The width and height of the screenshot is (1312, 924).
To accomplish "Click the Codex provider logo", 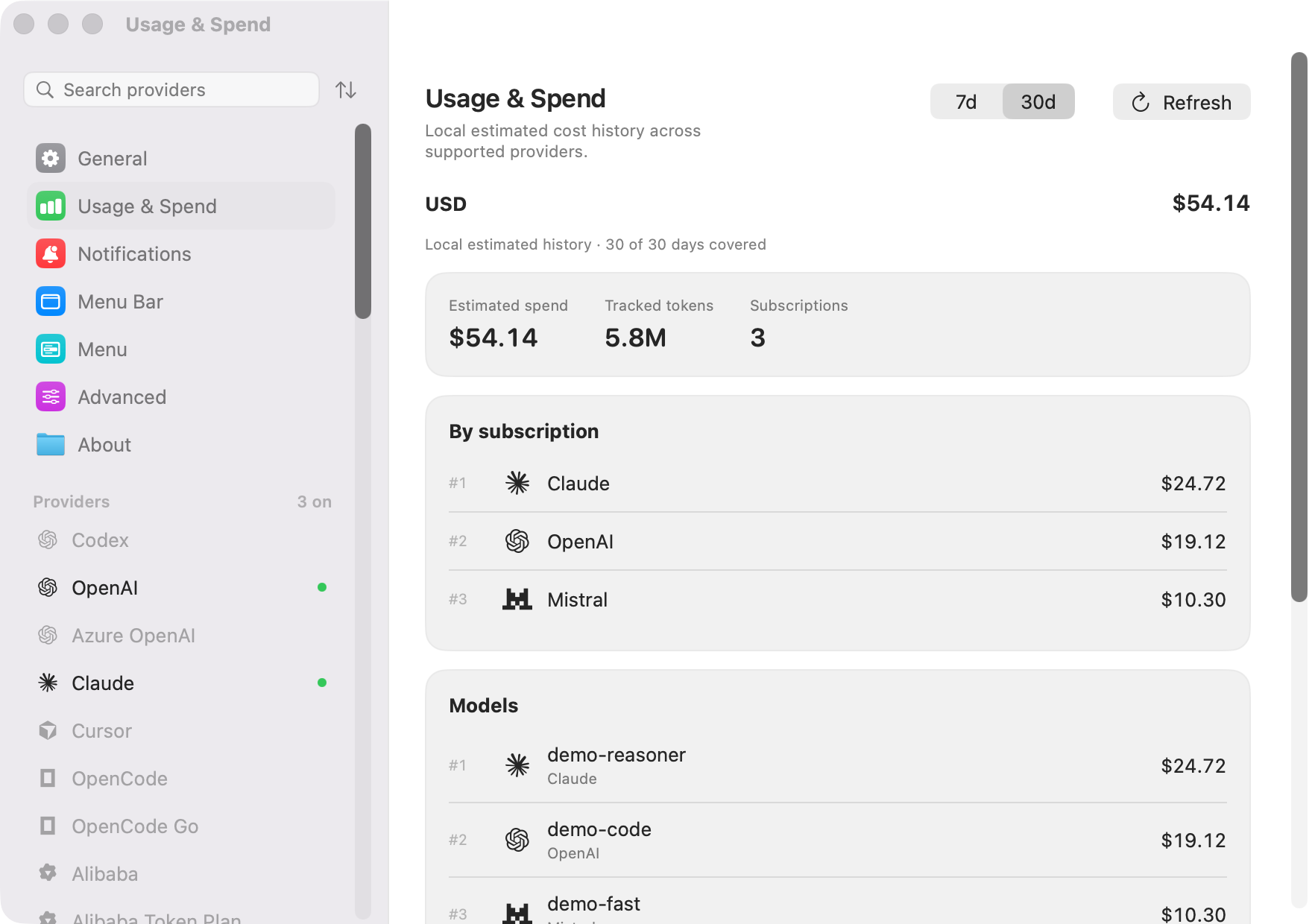I will pyautogui.click(x=48, y=539).
